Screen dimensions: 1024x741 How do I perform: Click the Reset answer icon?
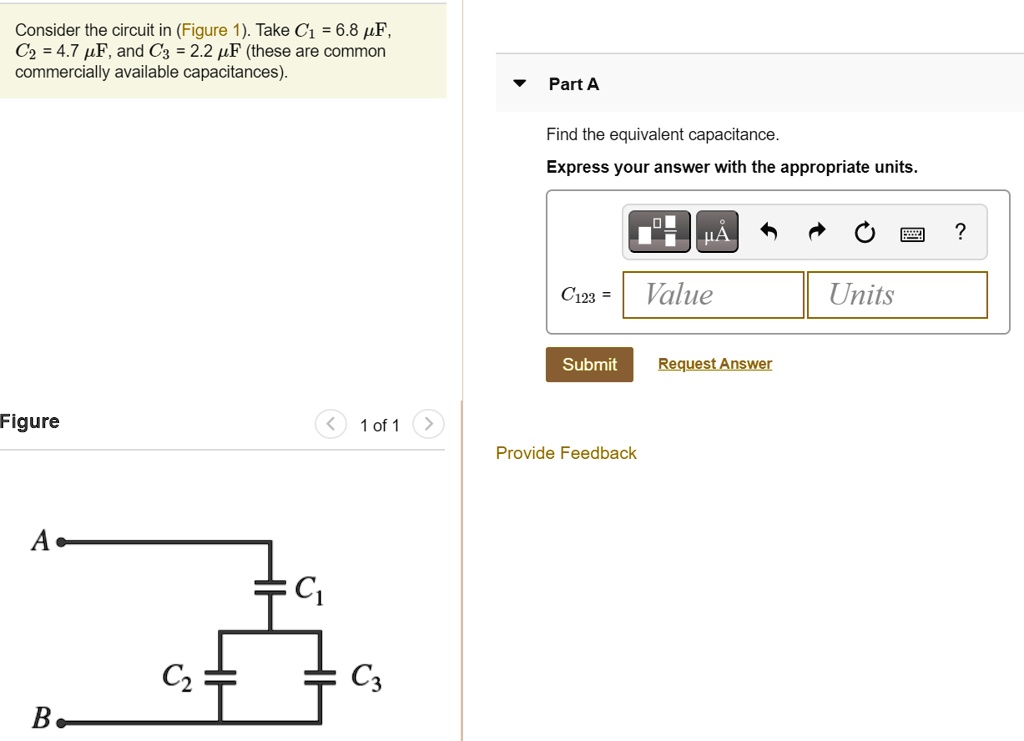click(864, 231)
